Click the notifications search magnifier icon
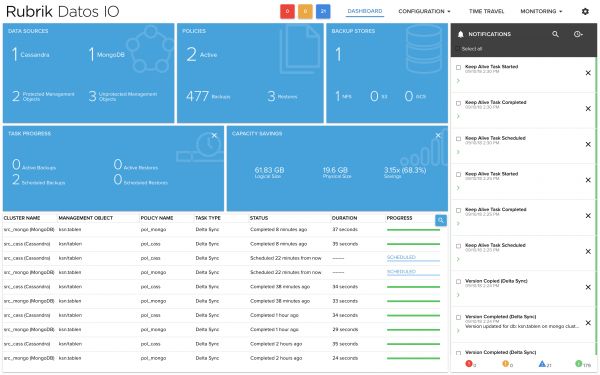This screenshot has height=375, width=600. (x=555, y=34)
